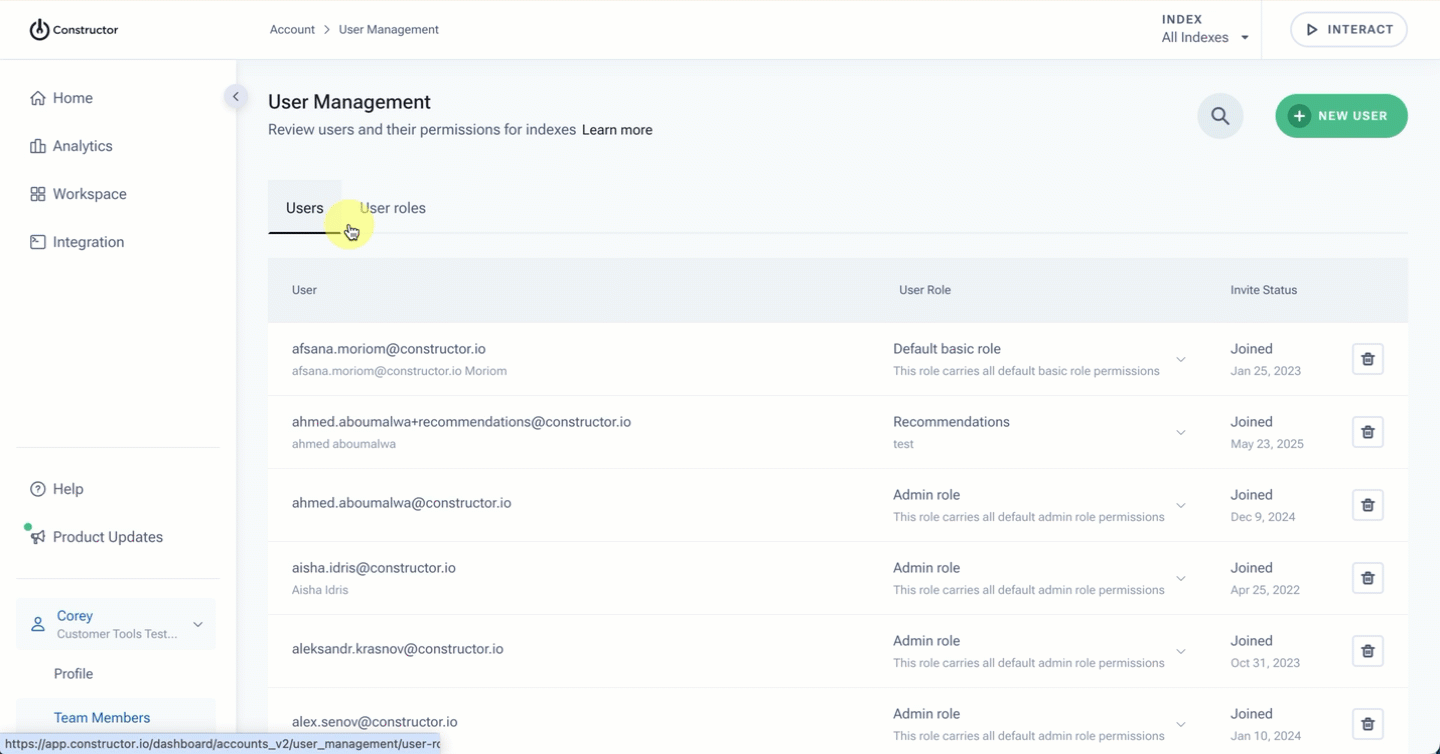Click the Dec 9, 2024 join date

point(1263,517)
